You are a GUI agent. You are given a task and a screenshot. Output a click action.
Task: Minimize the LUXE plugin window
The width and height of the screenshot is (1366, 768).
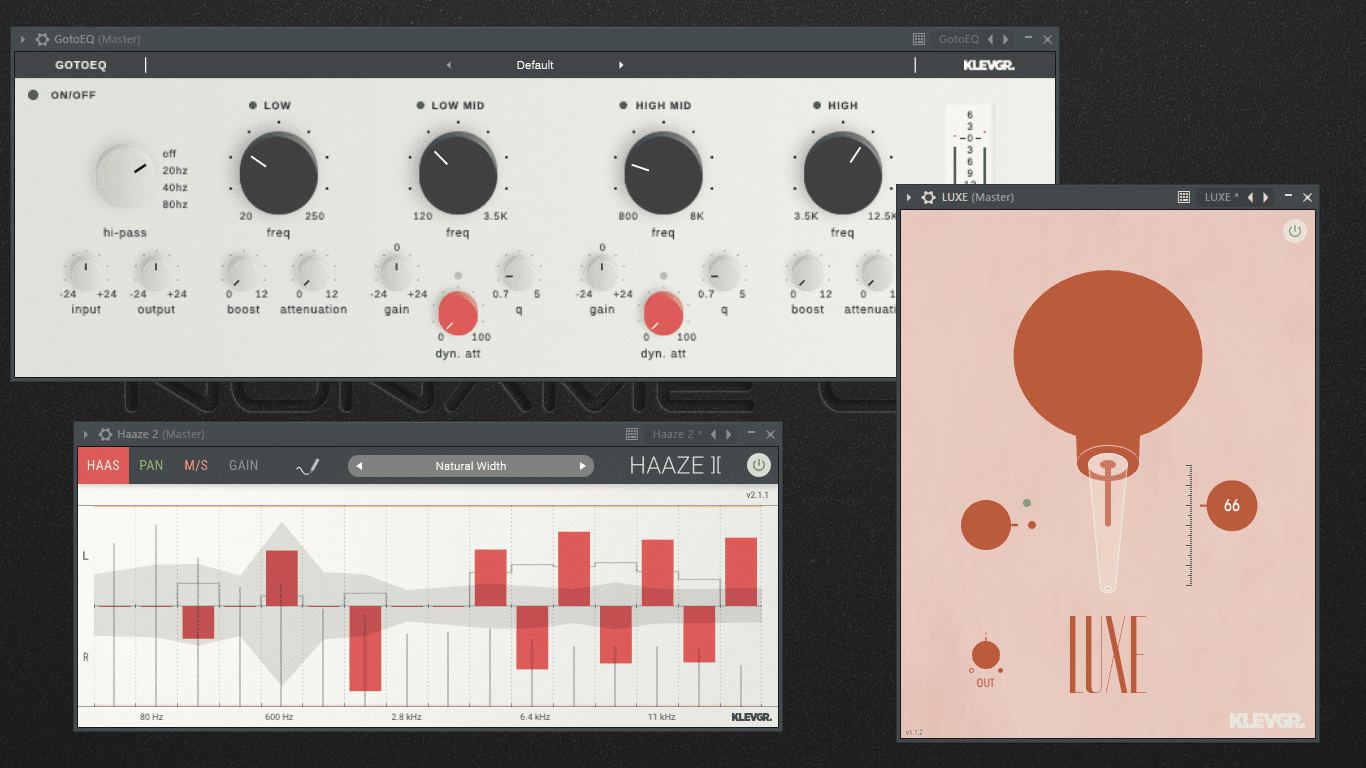[1288, 197]
